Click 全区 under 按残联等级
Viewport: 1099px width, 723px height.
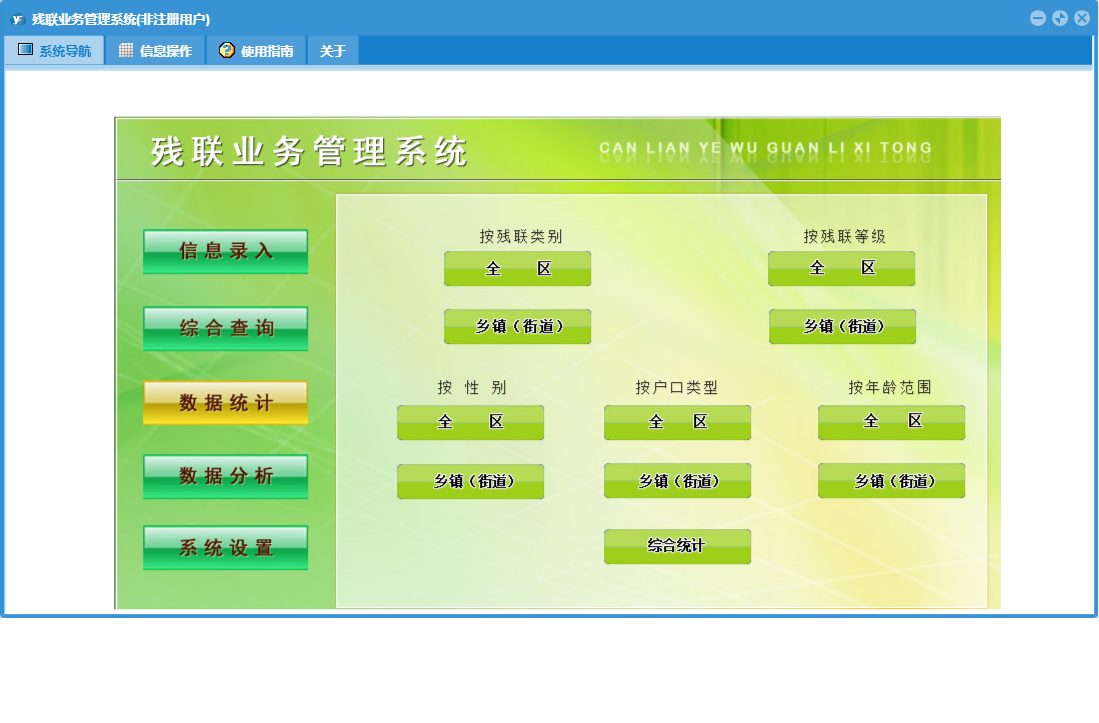(842, 268)
